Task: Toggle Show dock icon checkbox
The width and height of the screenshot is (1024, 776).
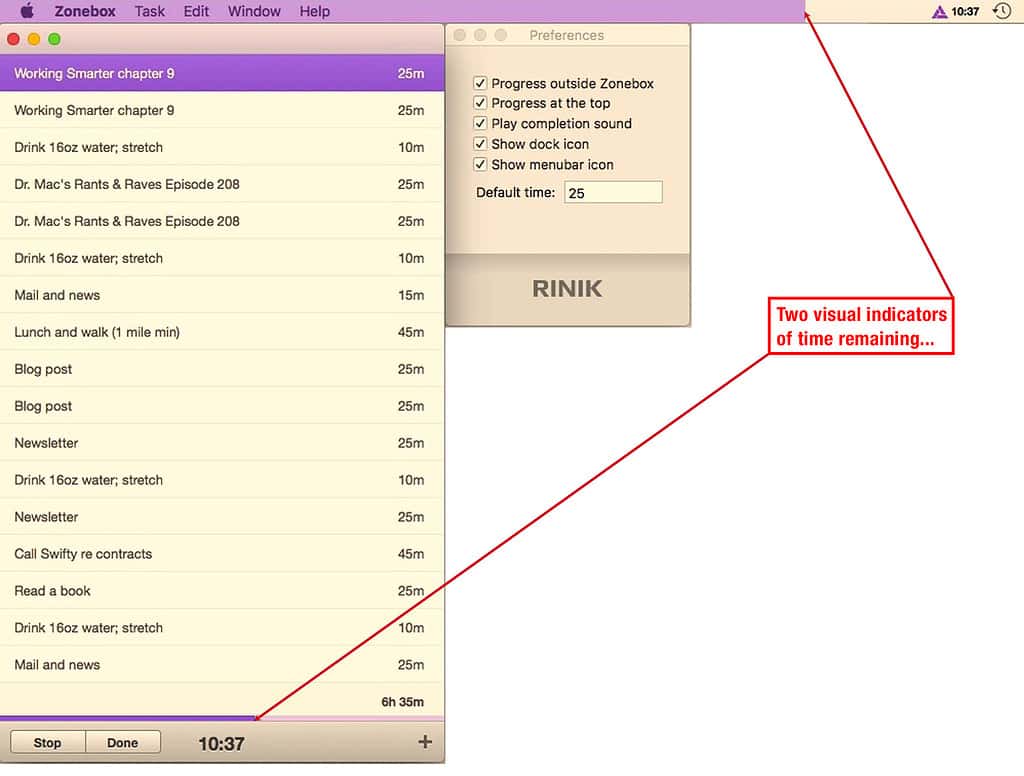Action: 480,144
